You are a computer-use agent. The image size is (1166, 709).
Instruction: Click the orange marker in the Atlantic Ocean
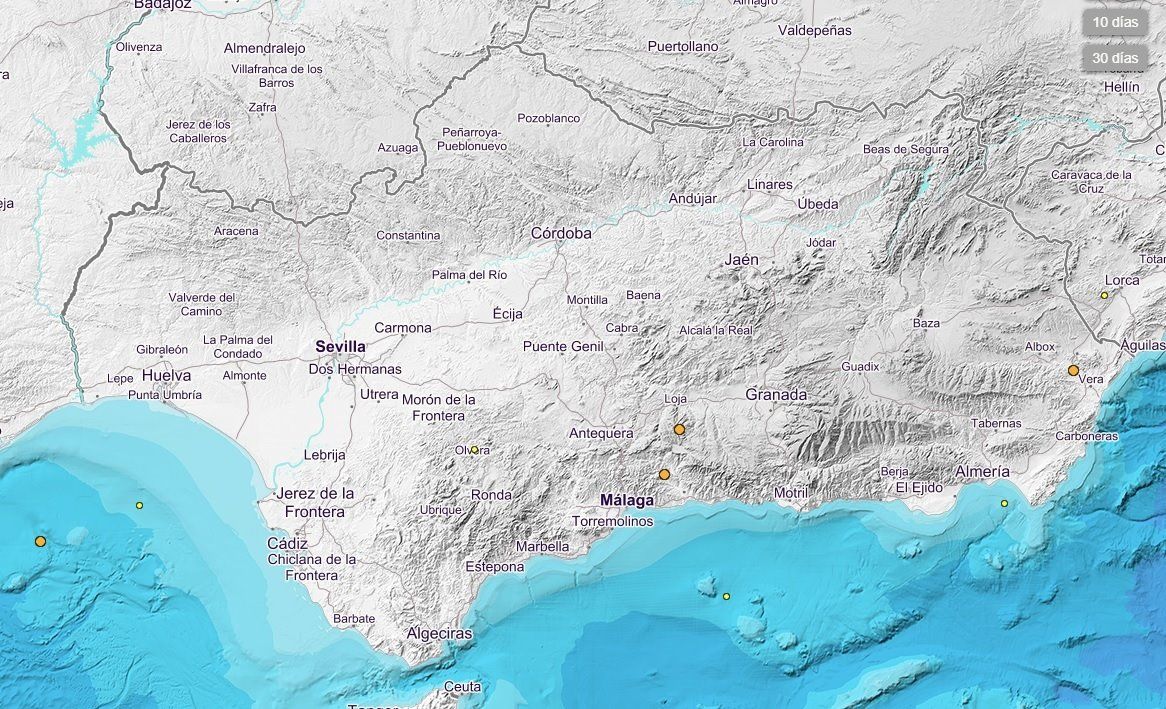click(x=40, y=541)
